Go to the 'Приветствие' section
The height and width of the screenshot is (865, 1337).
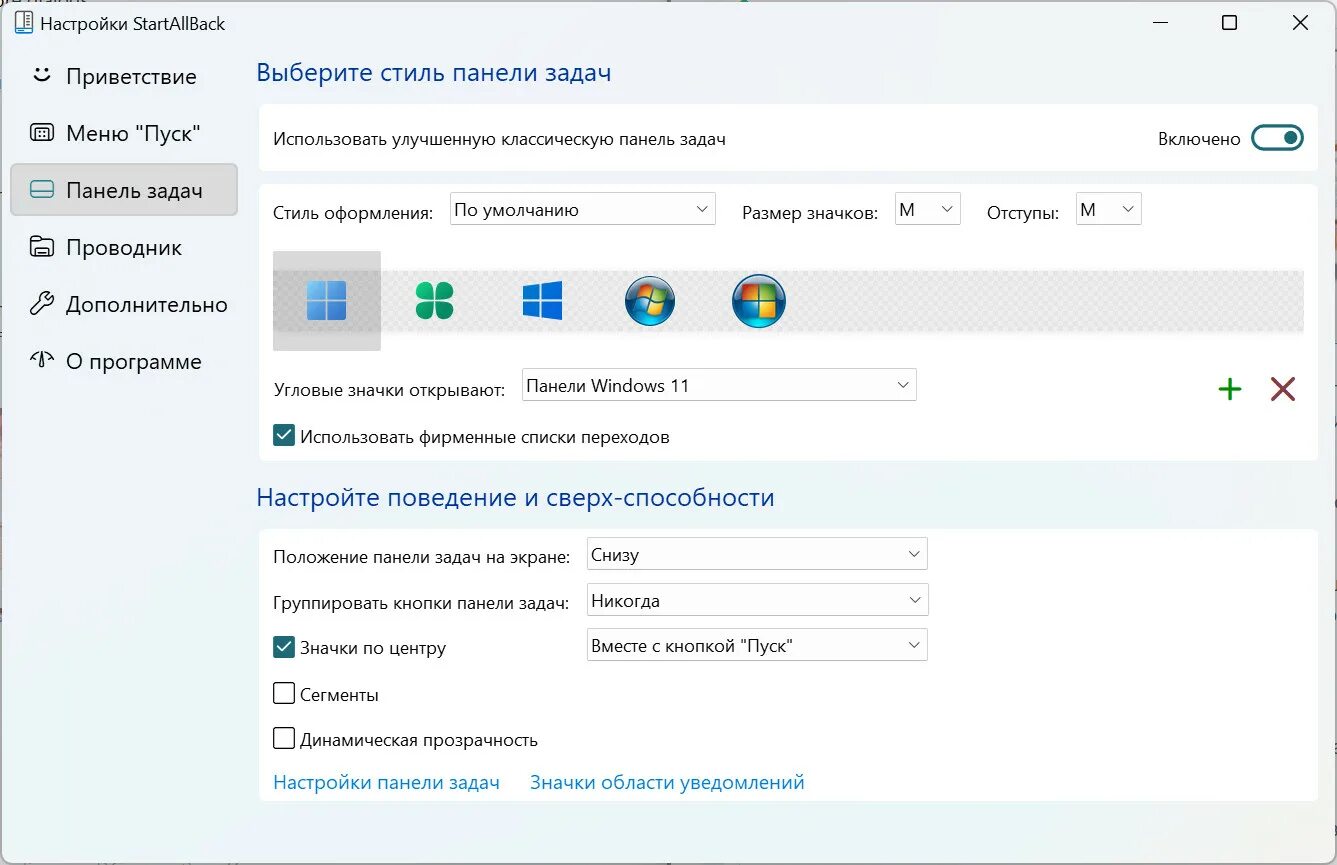coord(40,75)
